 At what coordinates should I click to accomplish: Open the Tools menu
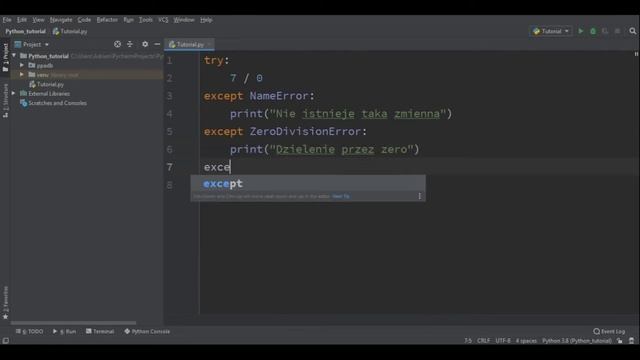[145, 20]
